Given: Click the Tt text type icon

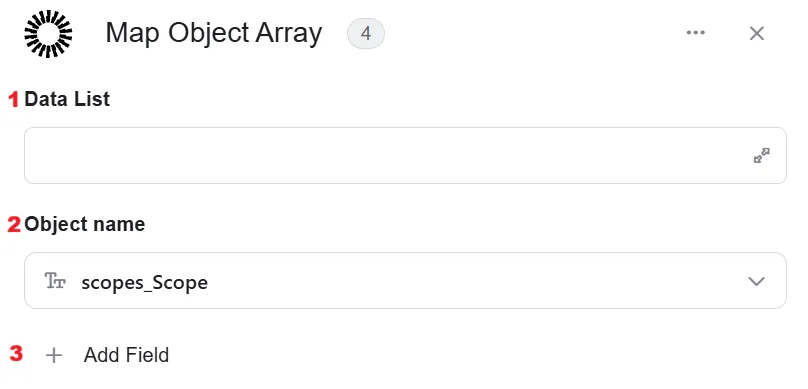Looking at the screenshot, I should pyautogui.click(x=55, y=281).
